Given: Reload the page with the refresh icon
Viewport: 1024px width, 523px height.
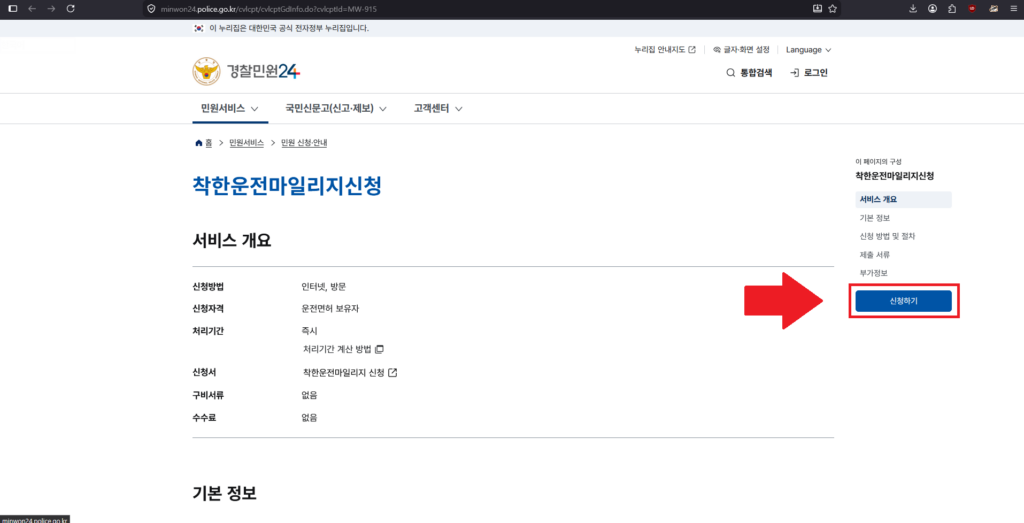Looking at the screenshot, I should [71, 9].
